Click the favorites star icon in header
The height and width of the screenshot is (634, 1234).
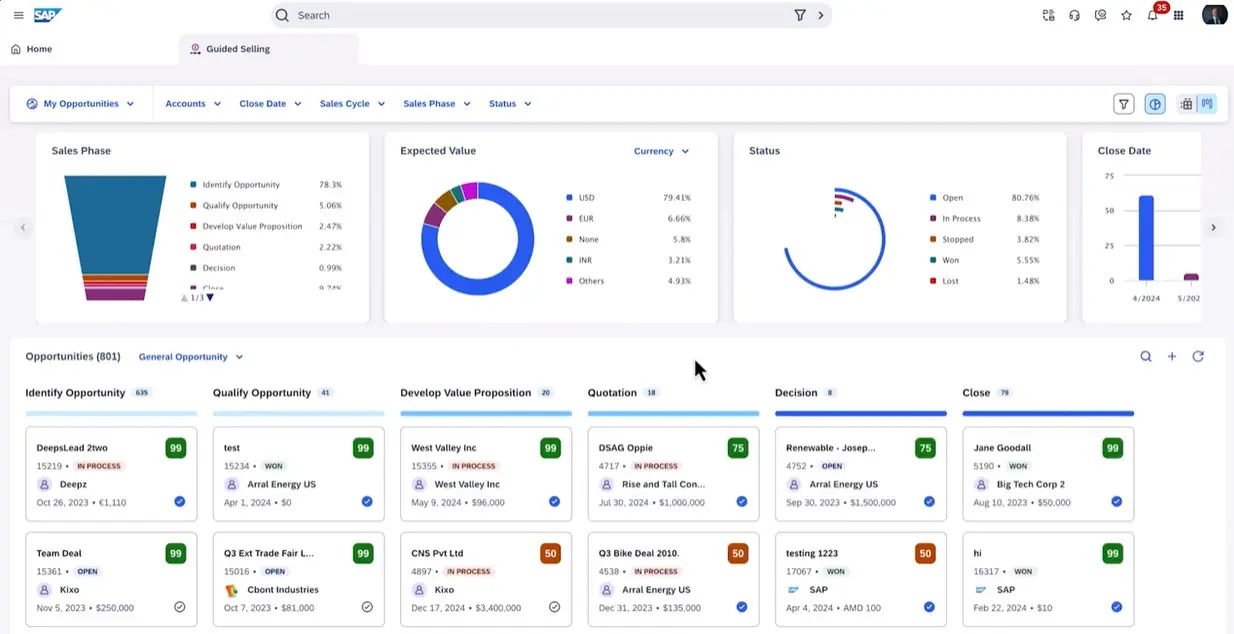click(x=1126, y=16)
